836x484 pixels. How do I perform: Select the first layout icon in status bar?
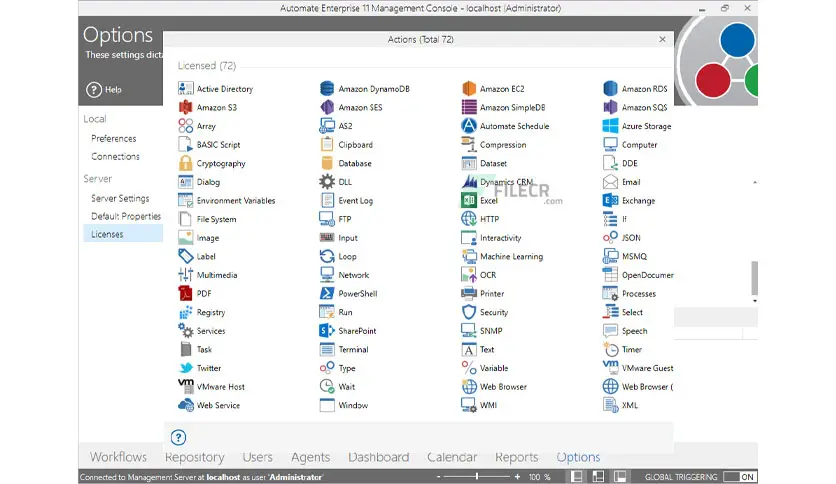coord(577,477)
